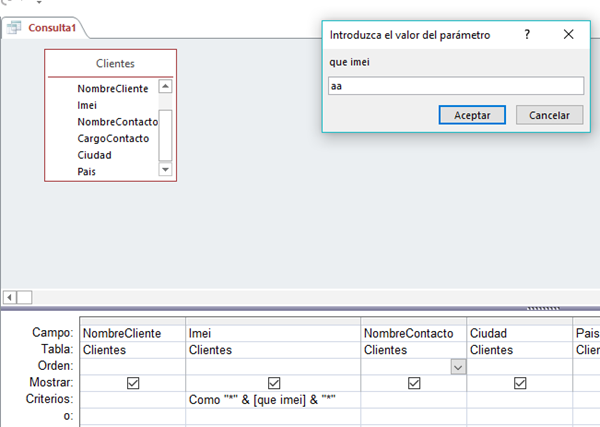Click the 'que imei' parameter input field

[x=455, y=87]
